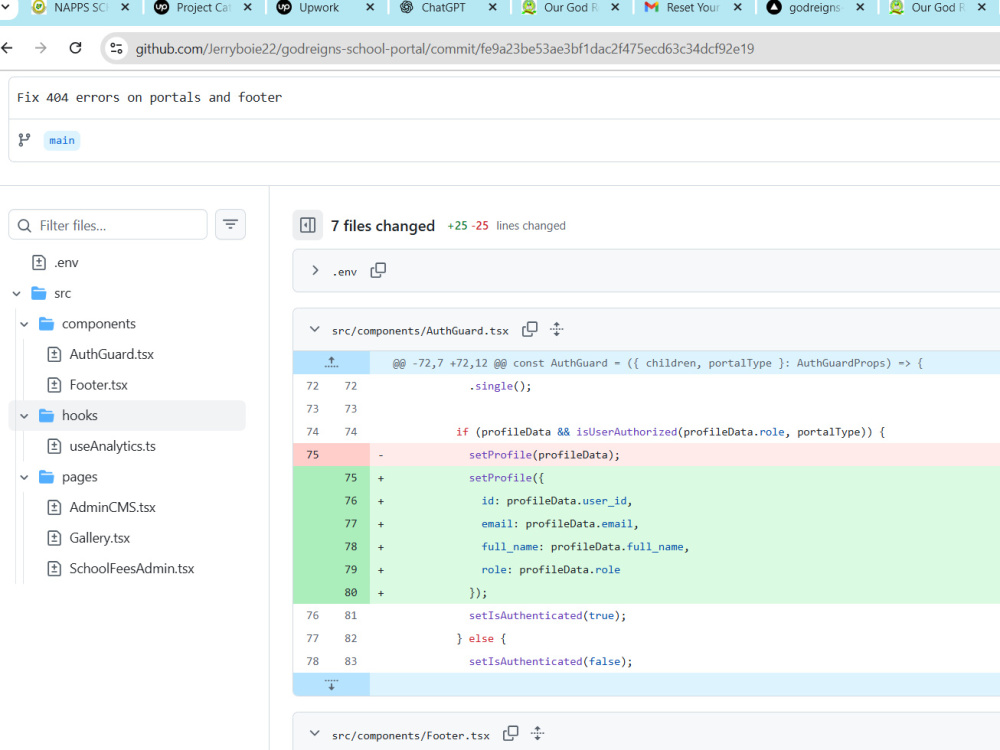1000x750 pixels.
Task: Open the file filter options button
Action: point(230,224)
